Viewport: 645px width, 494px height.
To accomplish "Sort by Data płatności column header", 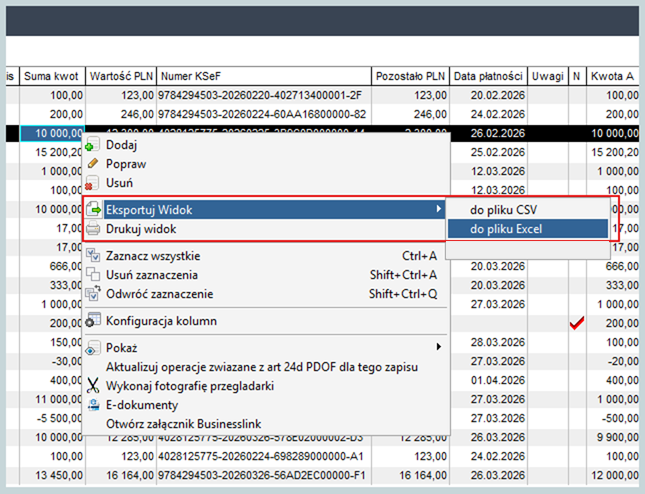I will [488, 76].
